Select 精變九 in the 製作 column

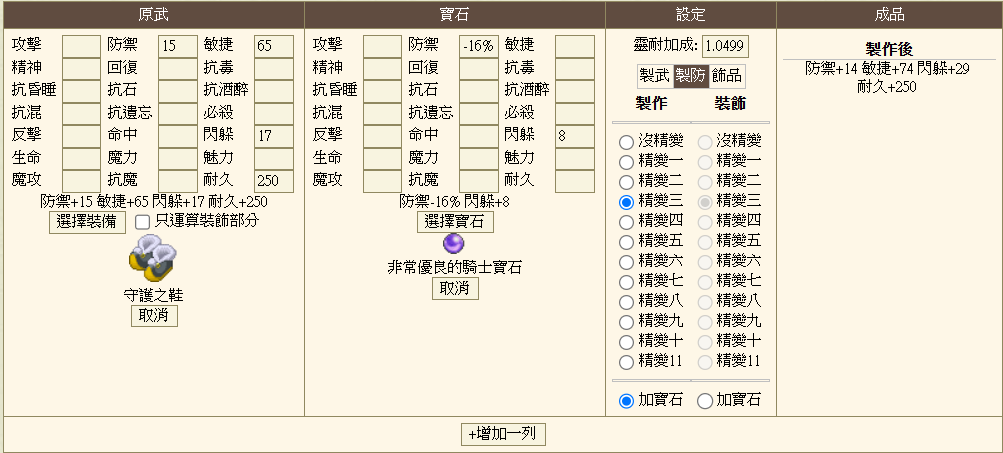pos(626,322)
